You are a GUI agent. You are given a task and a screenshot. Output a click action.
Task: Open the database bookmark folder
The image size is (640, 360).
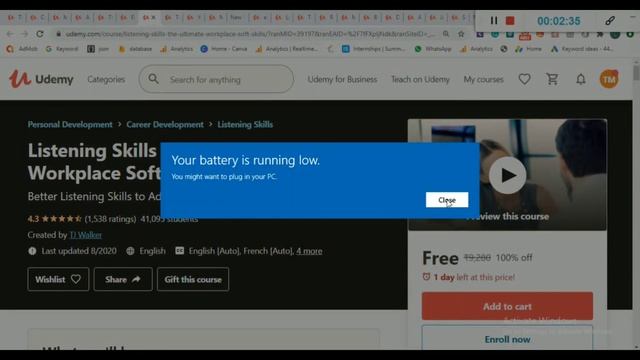[x=135, y=49]
